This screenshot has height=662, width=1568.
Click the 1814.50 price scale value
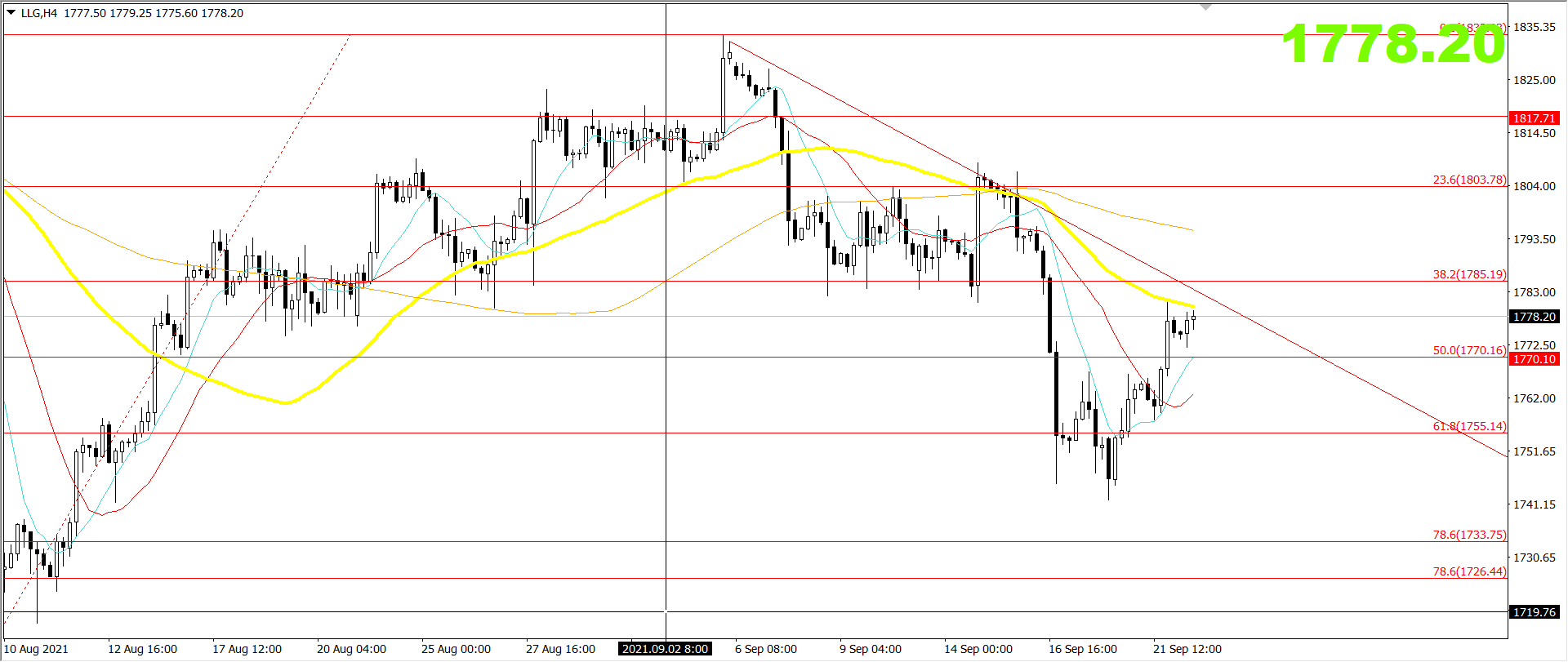[1535, 133]
